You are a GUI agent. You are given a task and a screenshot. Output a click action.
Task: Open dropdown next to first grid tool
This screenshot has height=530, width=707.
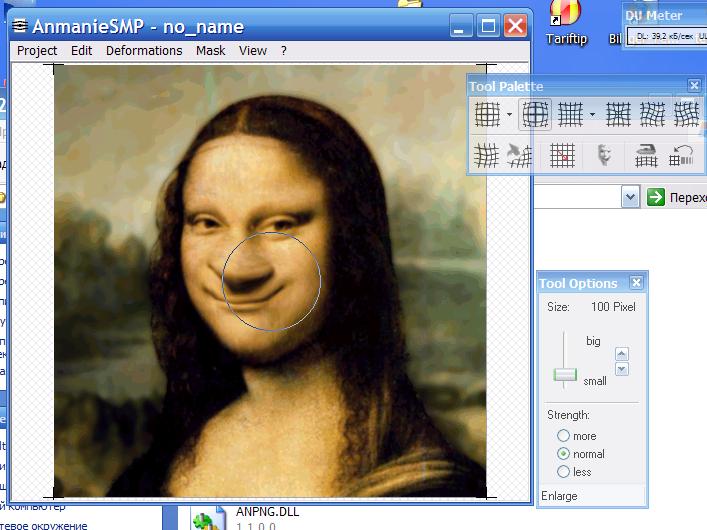click(x=510, y=114)
